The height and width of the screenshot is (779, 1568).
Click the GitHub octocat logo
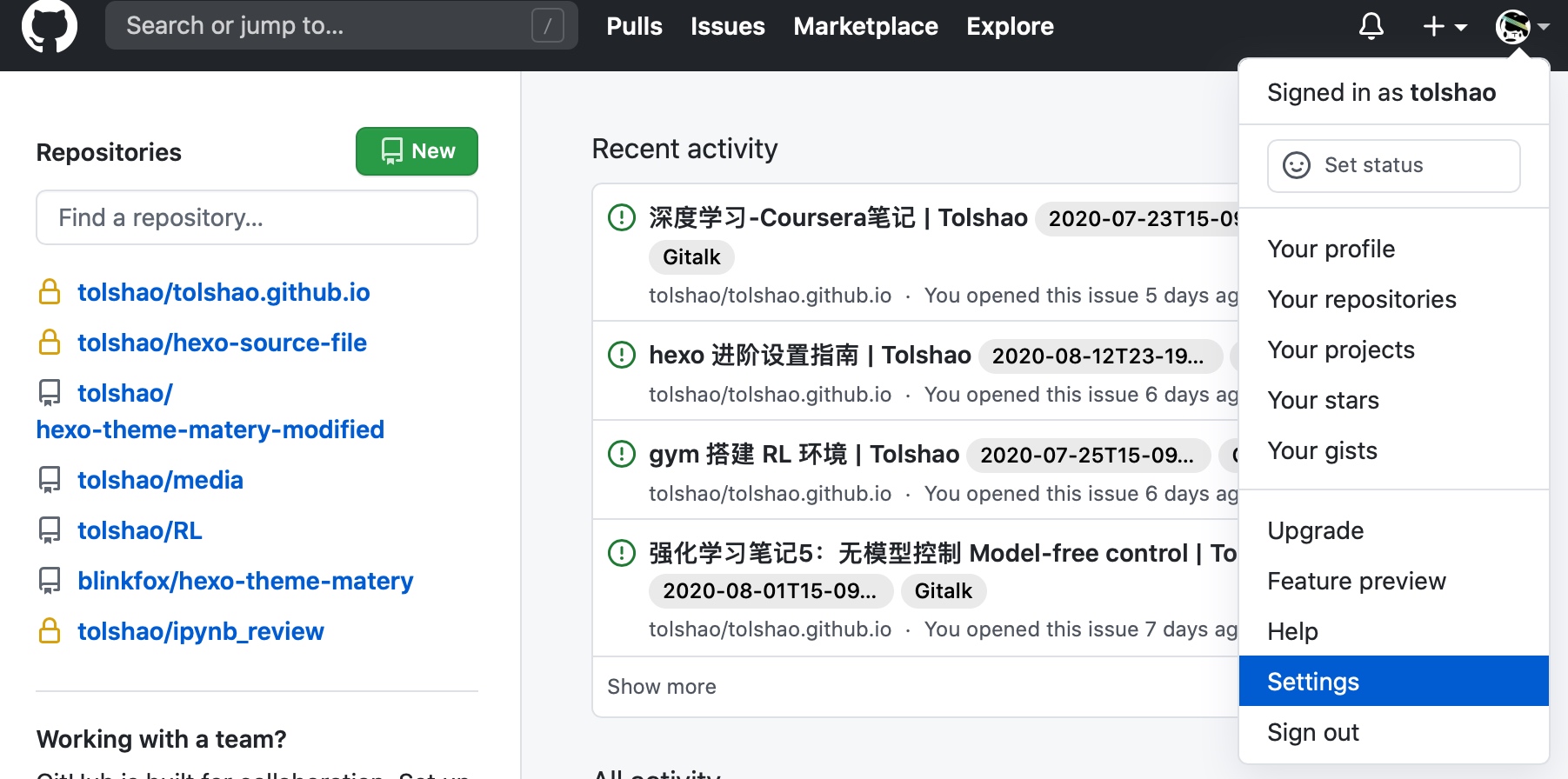point(49,26)
